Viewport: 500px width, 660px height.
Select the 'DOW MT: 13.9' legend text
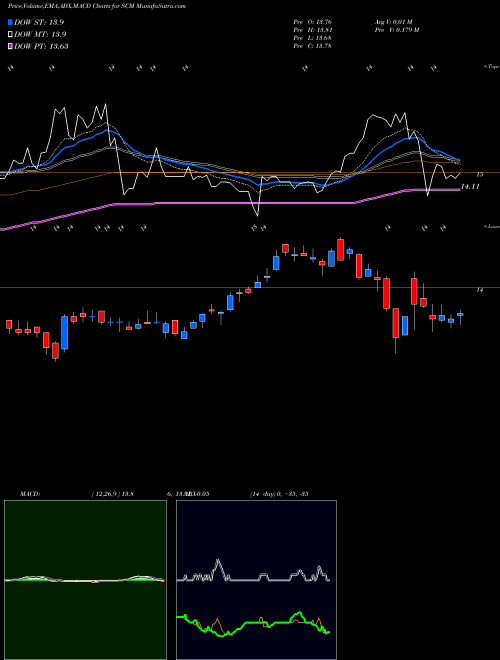[x=40, y=34]
